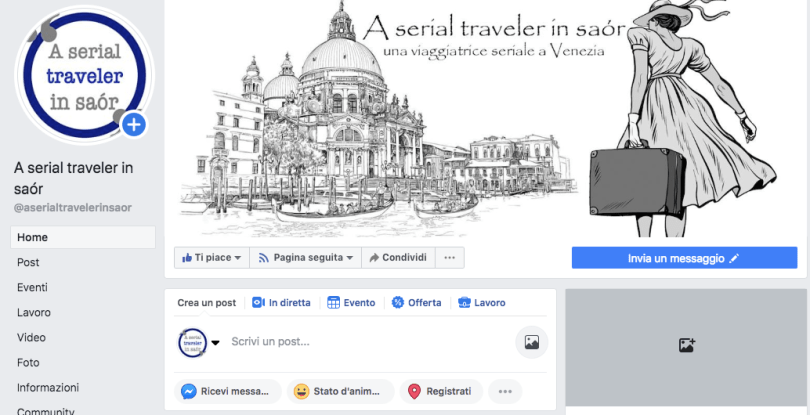Click the blue plus icon on profile picture

click(x=134, y=125)
